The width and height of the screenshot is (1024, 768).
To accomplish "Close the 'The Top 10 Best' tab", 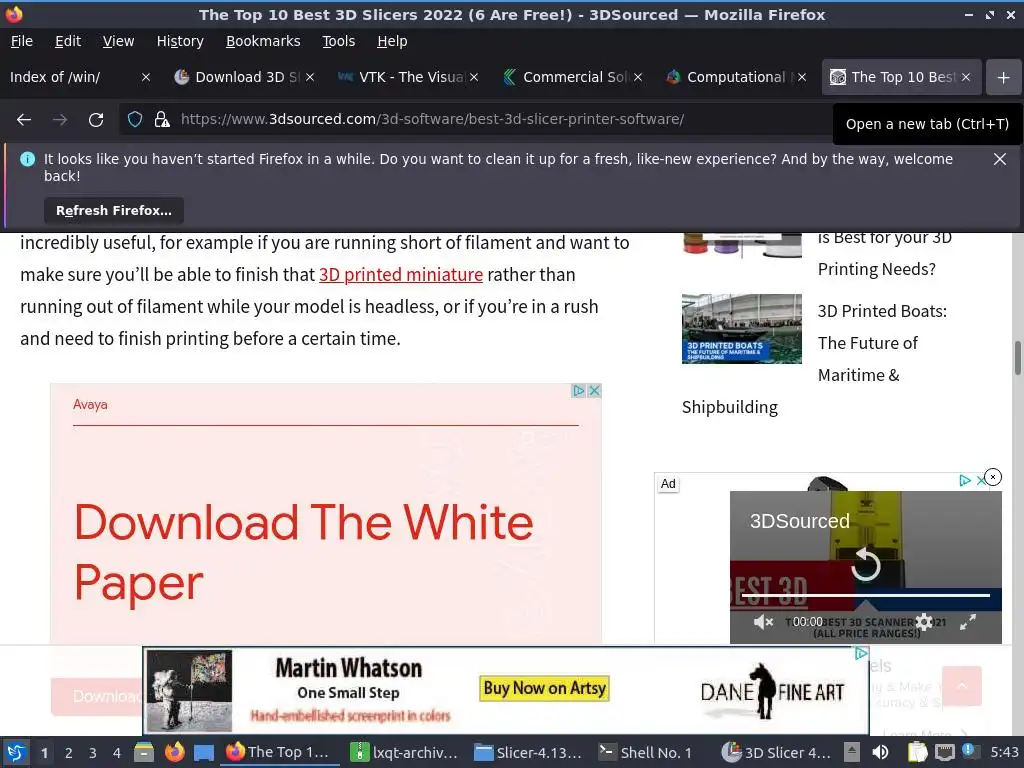I will [966, 77].
